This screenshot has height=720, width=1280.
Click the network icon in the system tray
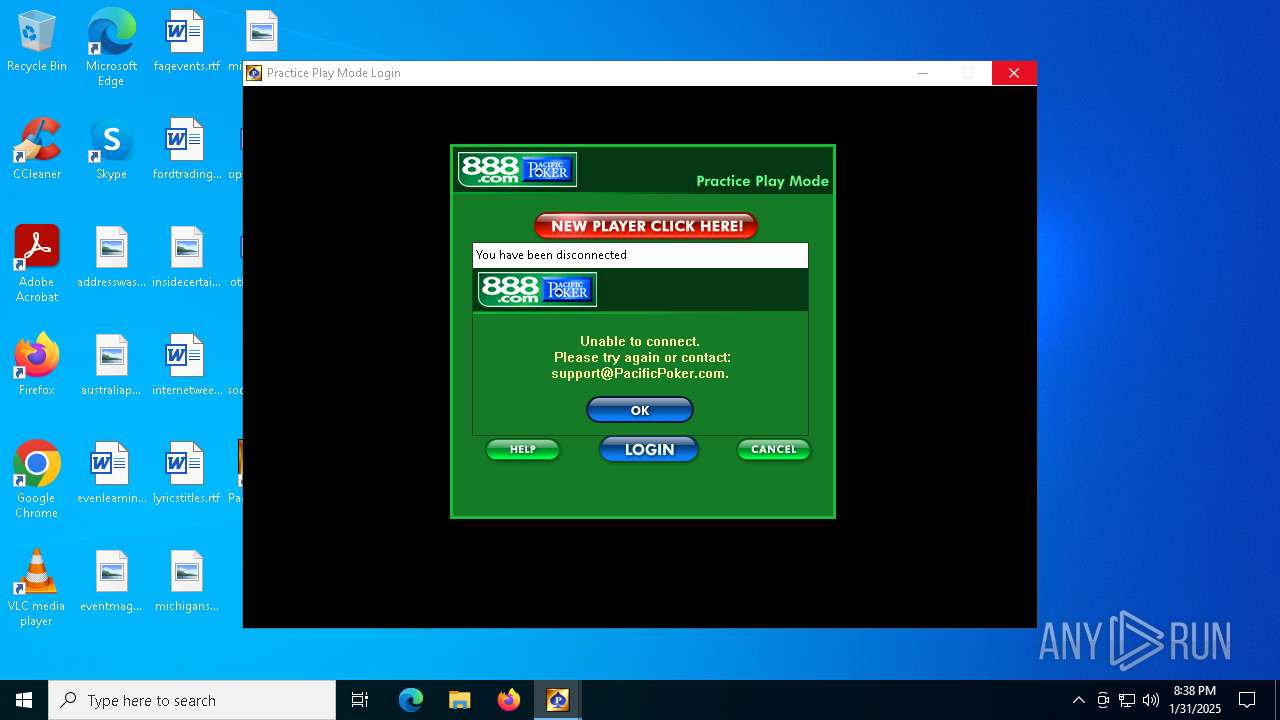(x=1127, y=700)
